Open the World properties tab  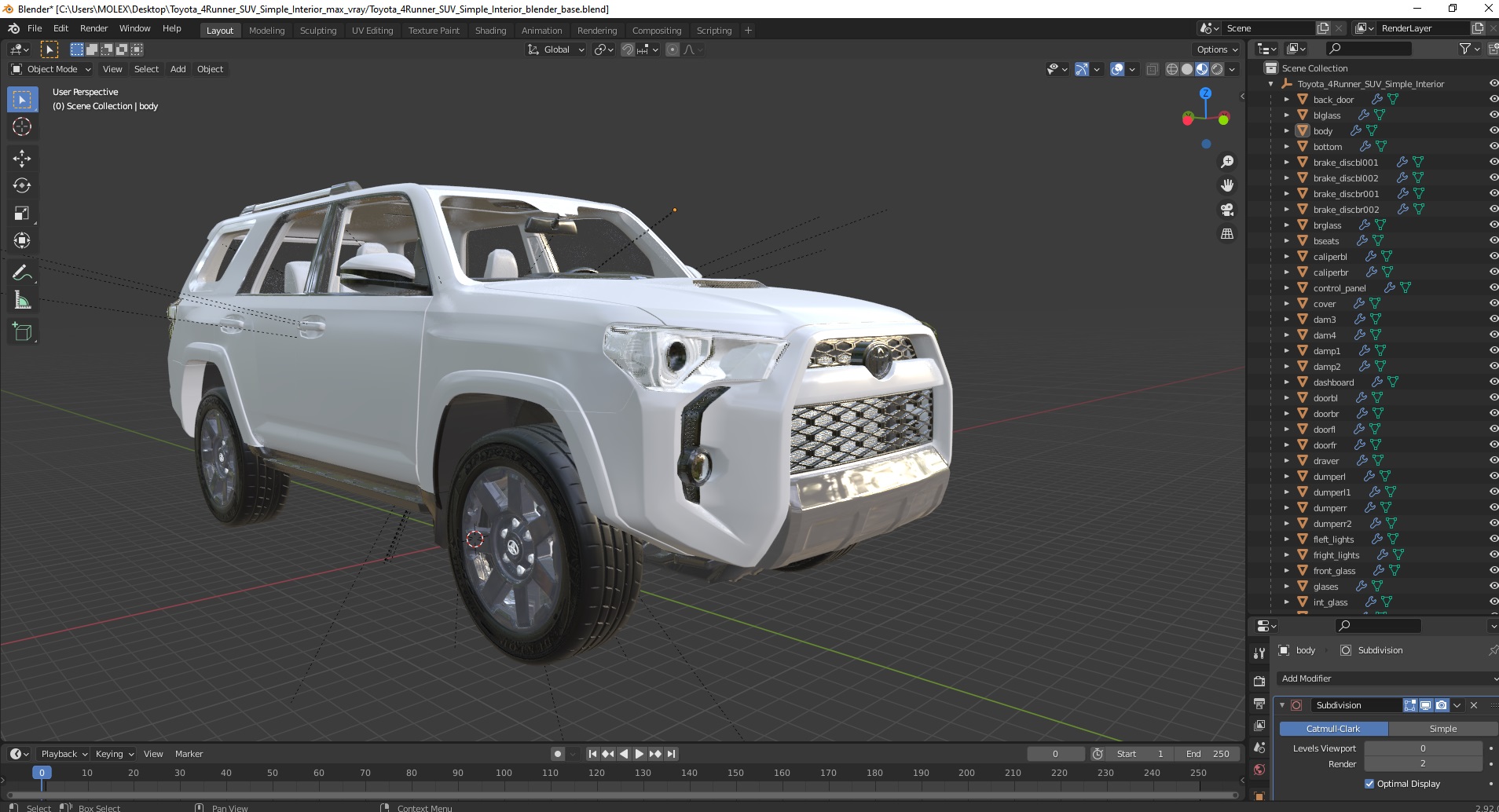click(1259, 770)
